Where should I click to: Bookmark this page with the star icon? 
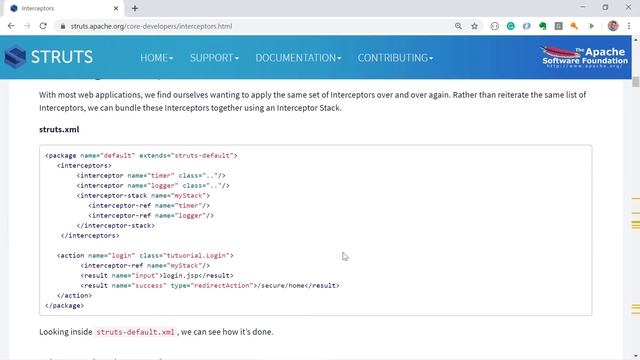474,26
